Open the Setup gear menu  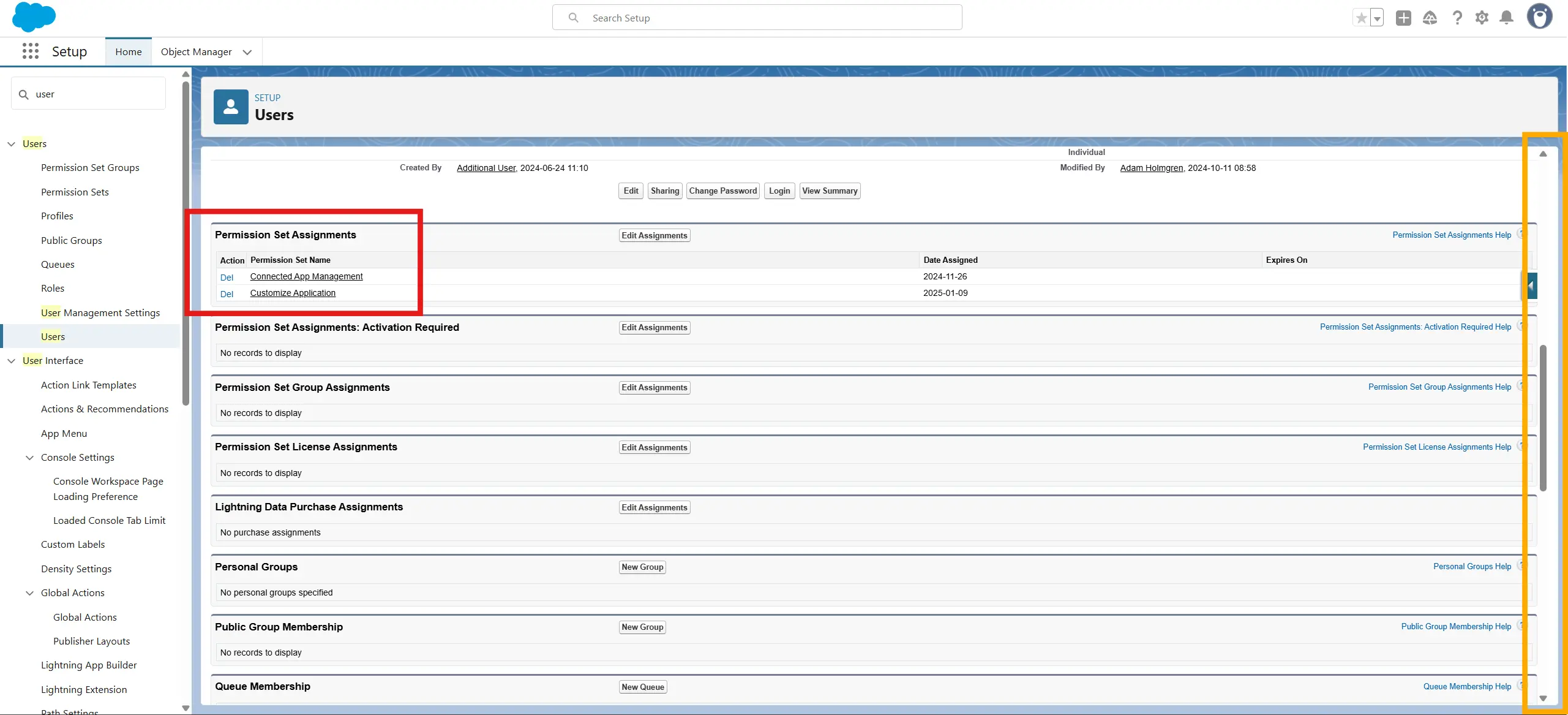1482,18
